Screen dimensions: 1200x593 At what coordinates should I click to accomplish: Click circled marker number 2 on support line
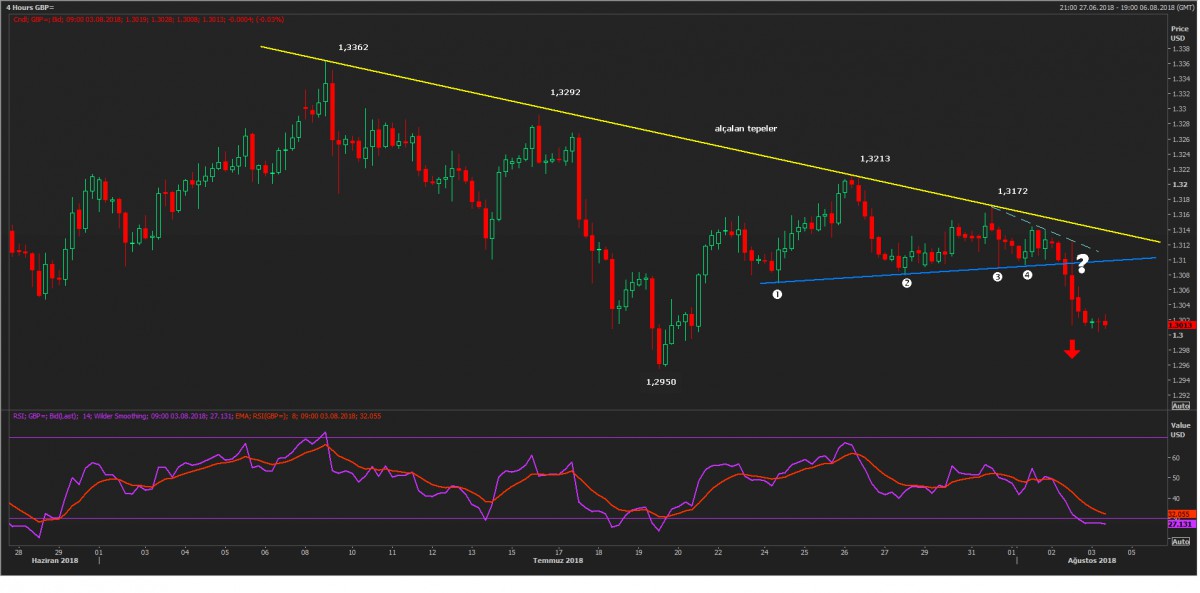coord(907,283)
